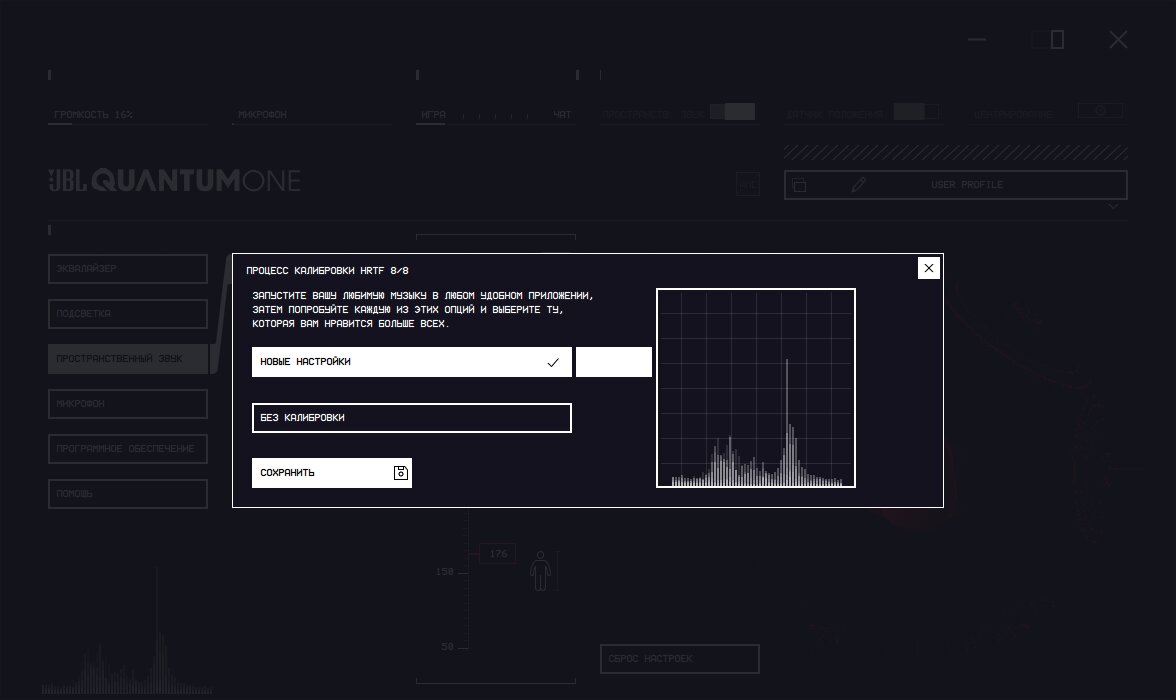1176x700 pixels.
Task: Click the центрирование recenter button
Action: pos(1100,111)
